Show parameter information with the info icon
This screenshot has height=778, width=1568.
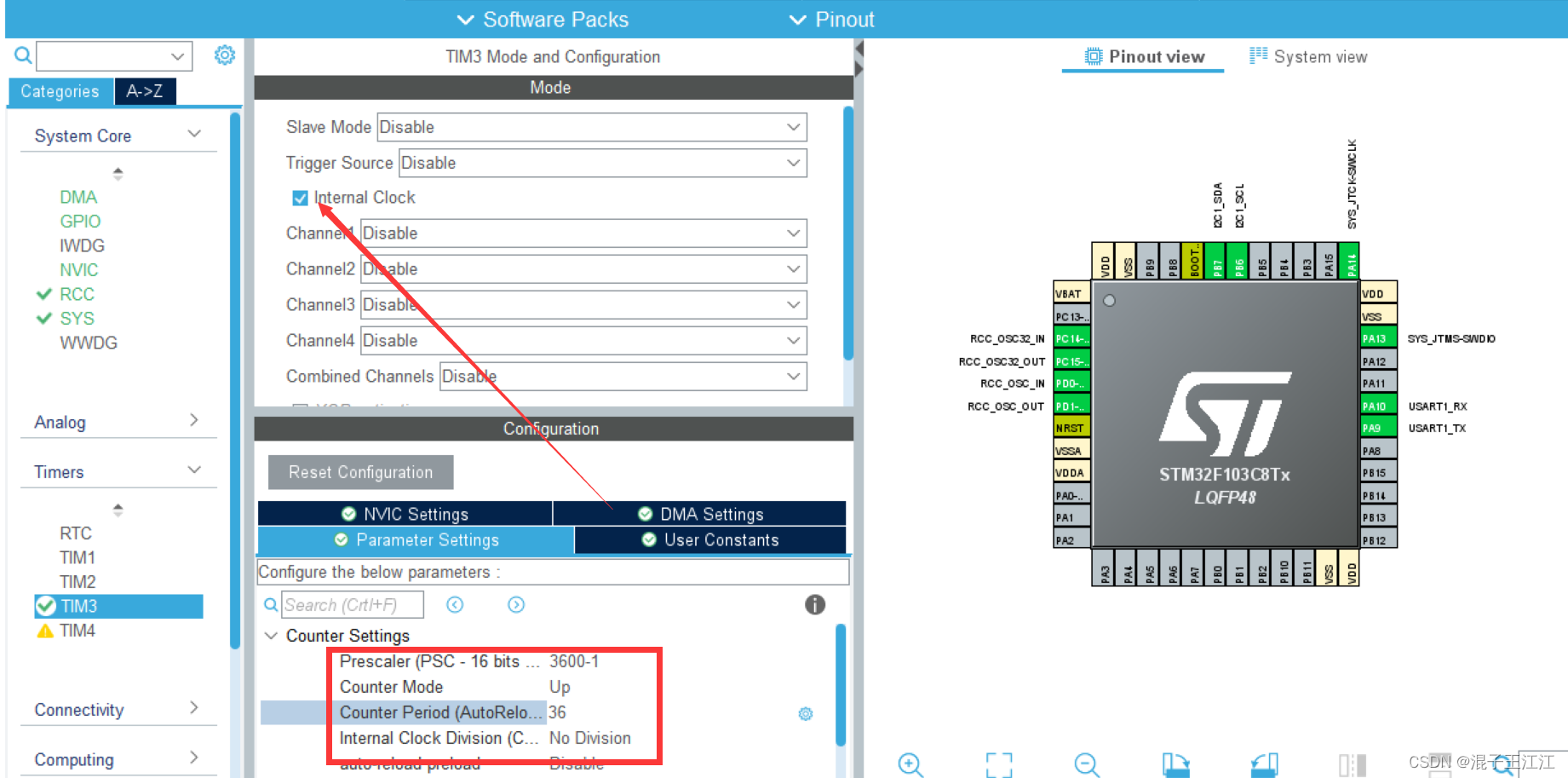coord(815,604)
